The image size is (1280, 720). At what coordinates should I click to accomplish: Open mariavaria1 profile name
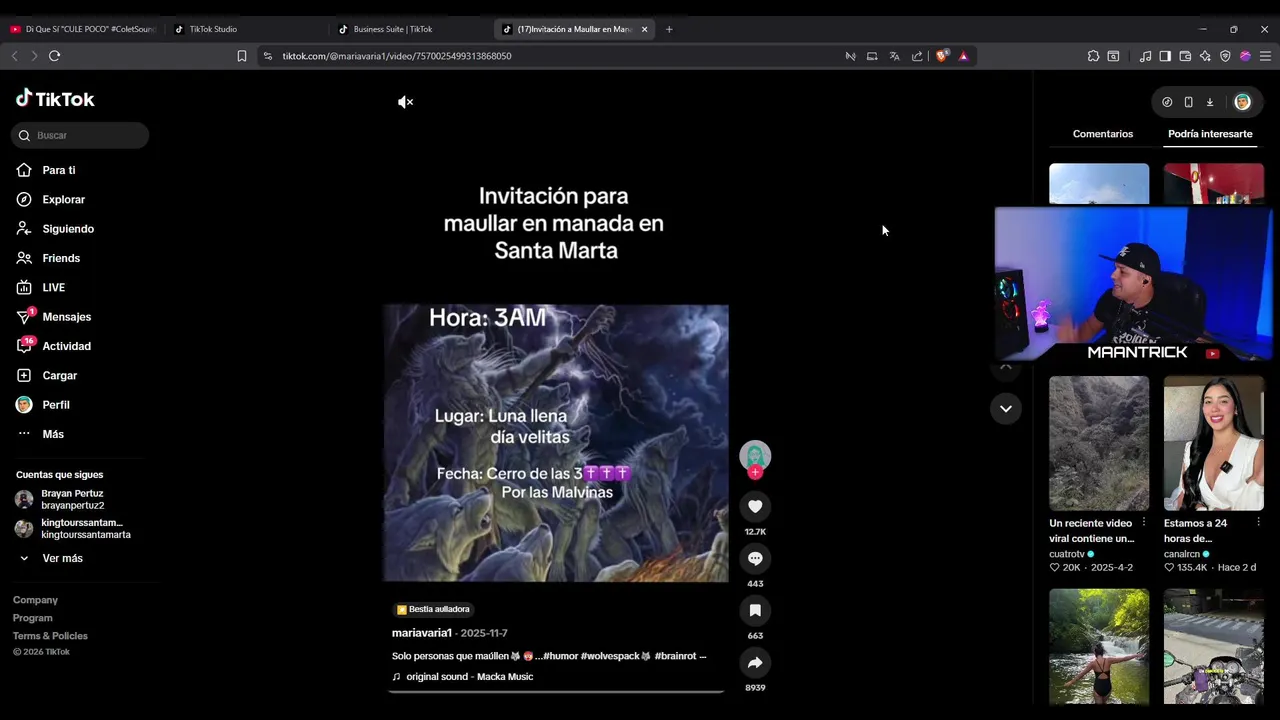tap(422, 633)
